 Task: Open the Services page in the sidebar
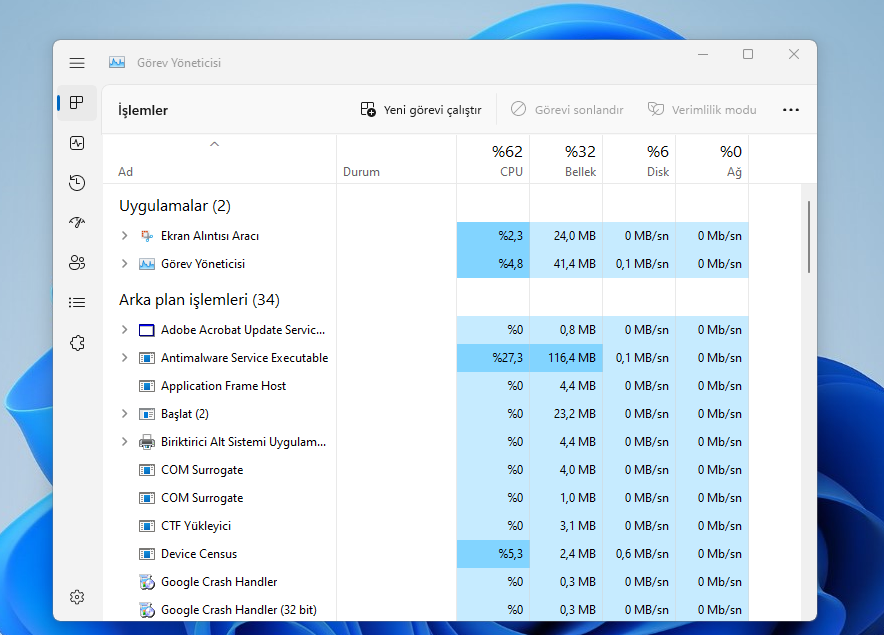(x=77, y=343)
